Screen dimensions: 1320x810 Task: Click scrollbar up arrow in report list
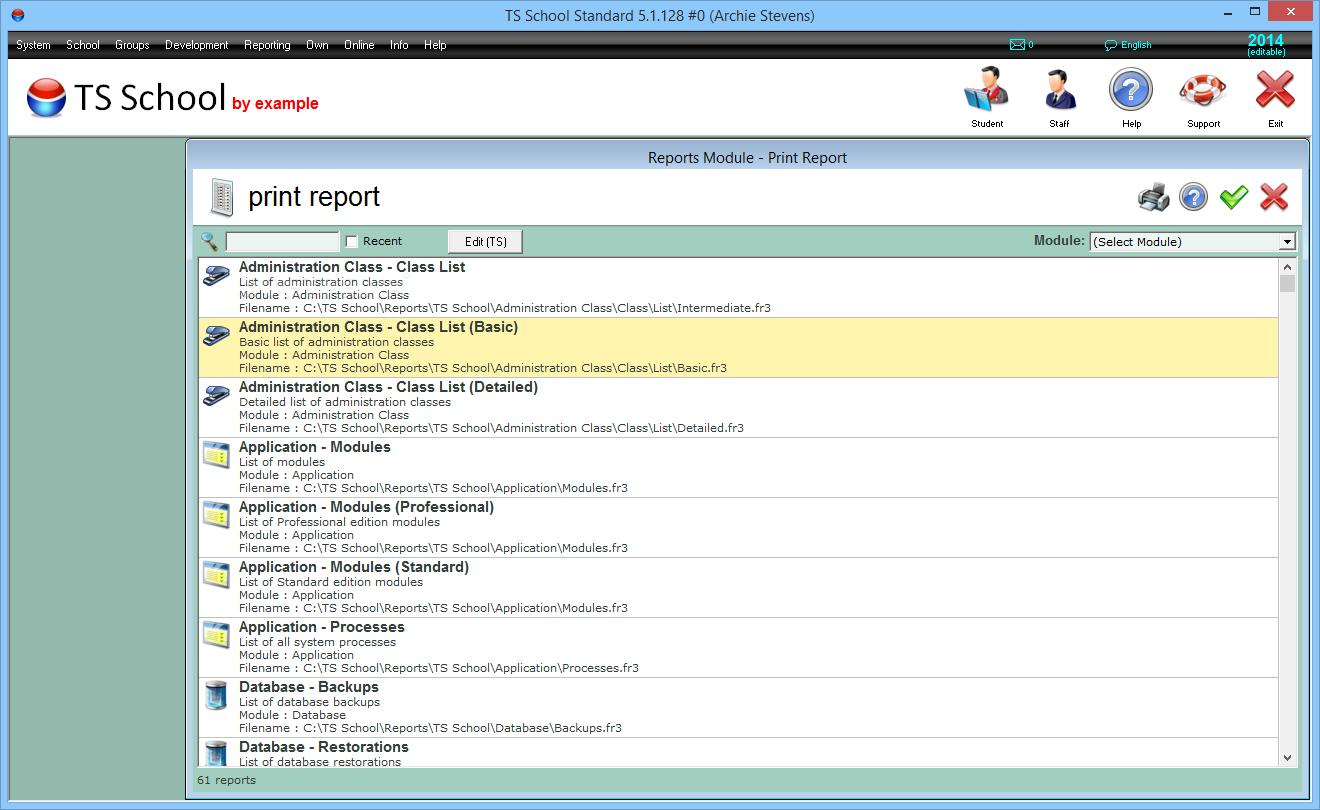(x=1287, y=266)
